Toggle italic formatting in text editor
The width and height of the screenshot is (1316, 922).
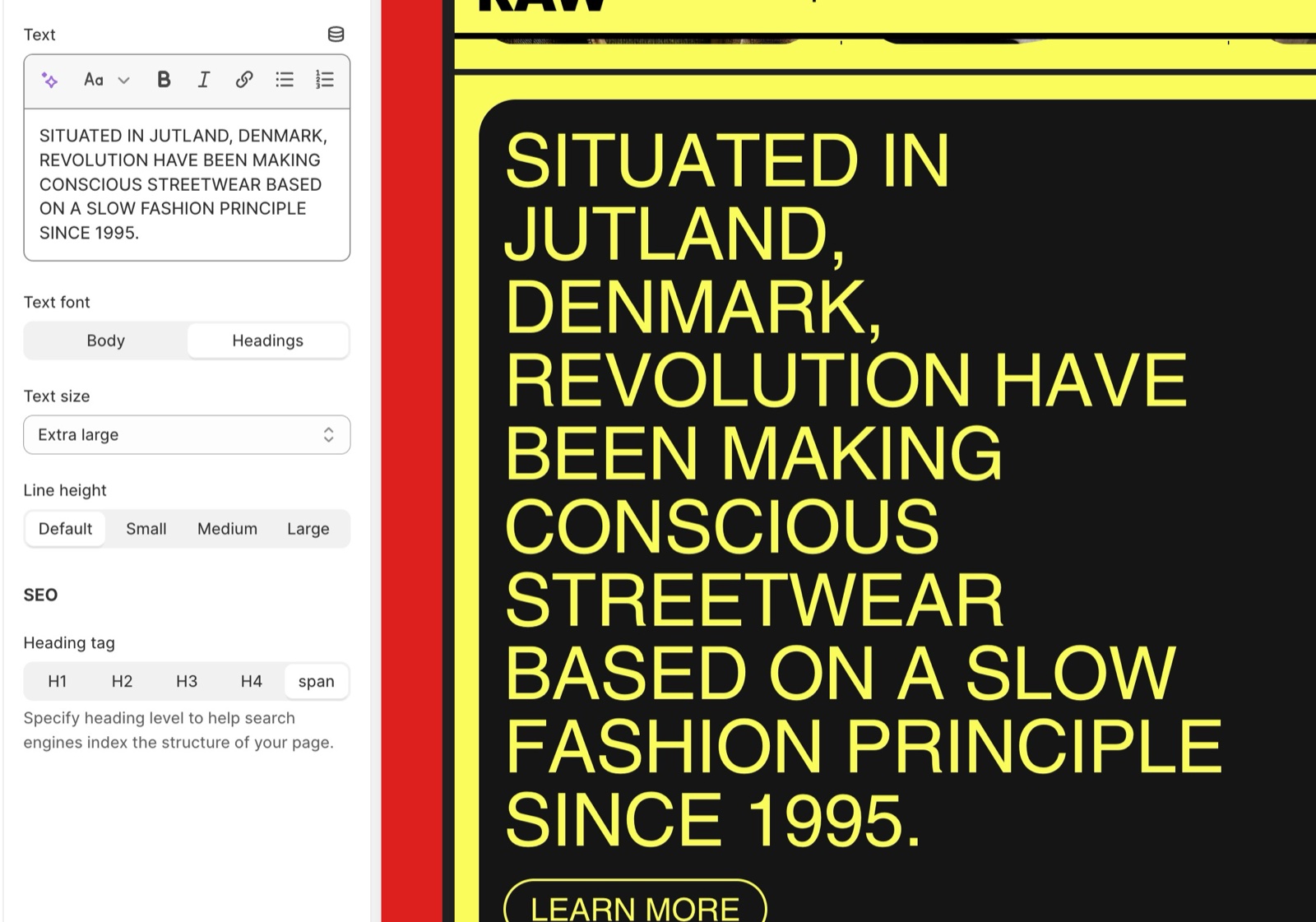[204, 80]
